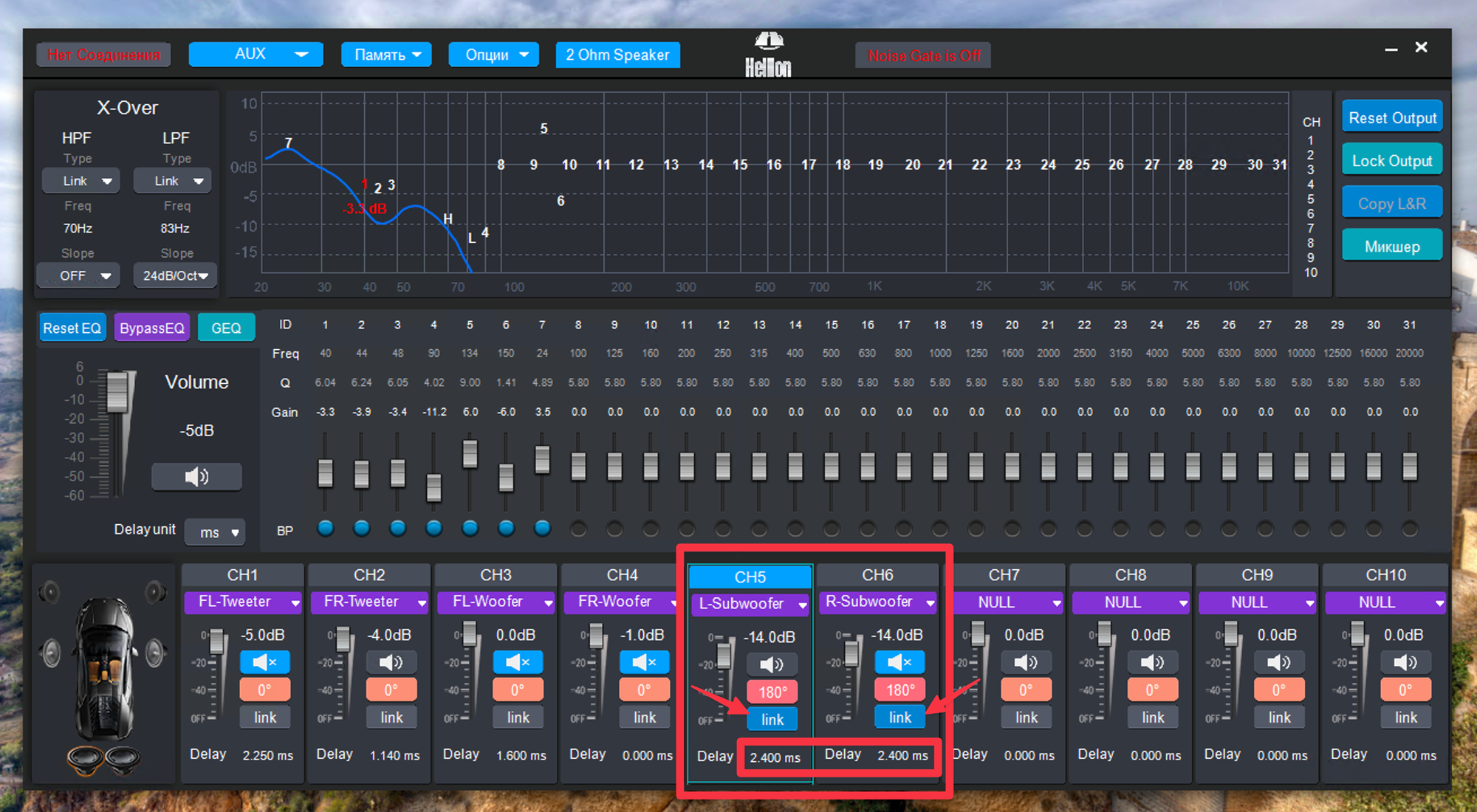The height and width of the screenshot is (812, 1477).
Task: Open the Память menu
Action: [386, 55]
